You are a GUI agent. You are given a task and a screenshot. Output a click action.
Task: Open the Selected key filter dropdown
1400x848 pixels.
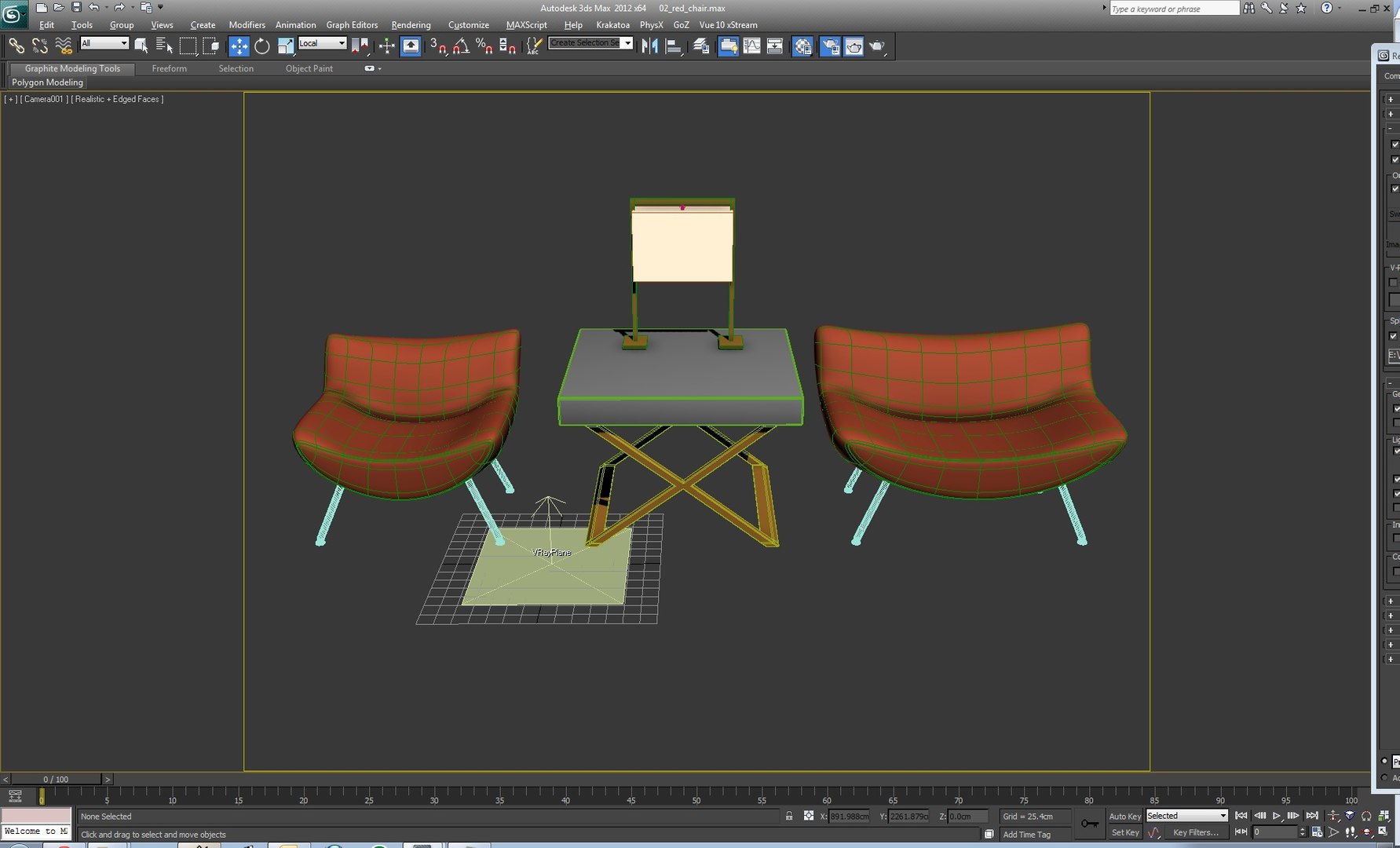1186,816
